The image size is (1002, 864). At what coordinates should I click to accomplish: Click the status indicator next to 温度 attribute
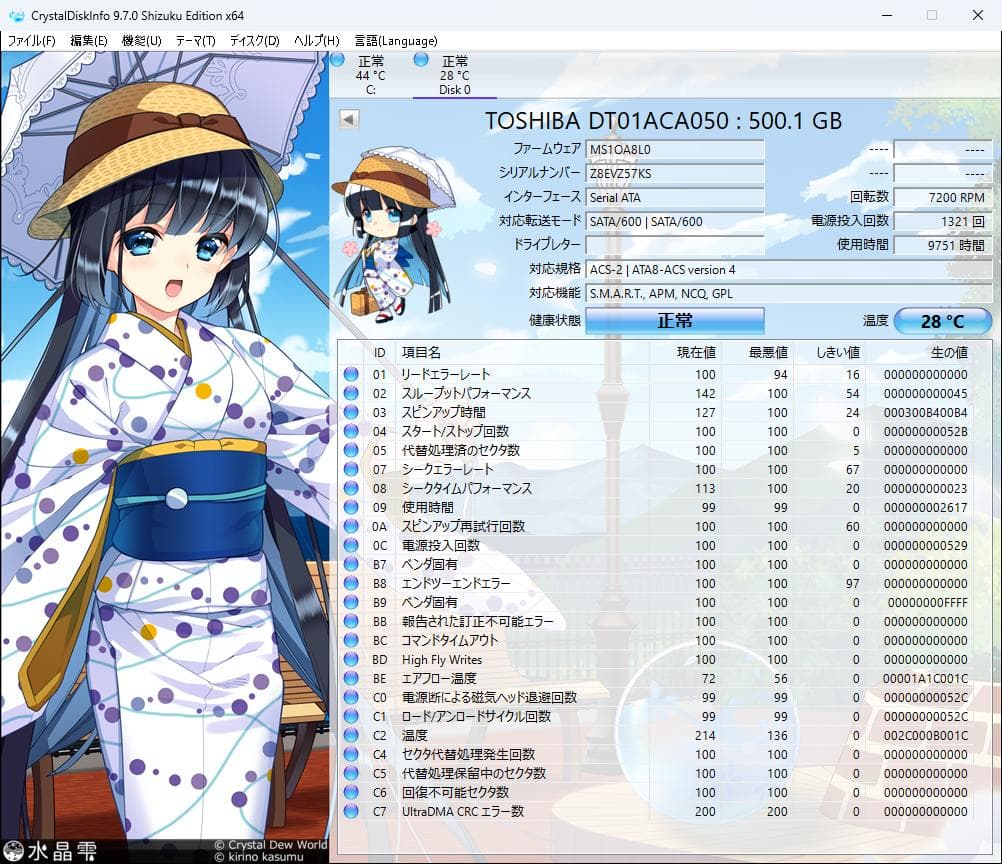coord(351,736)
